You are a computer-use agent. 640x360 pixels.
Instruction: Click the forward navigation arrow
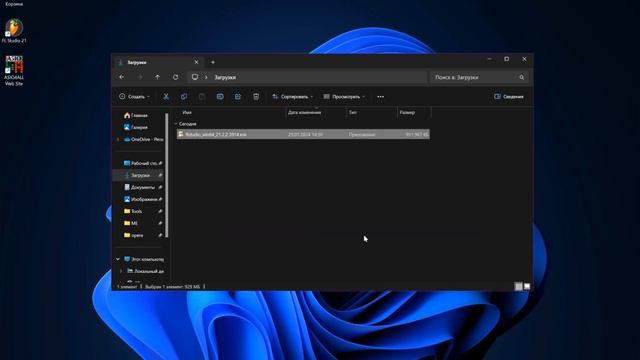tap(140, 77)
